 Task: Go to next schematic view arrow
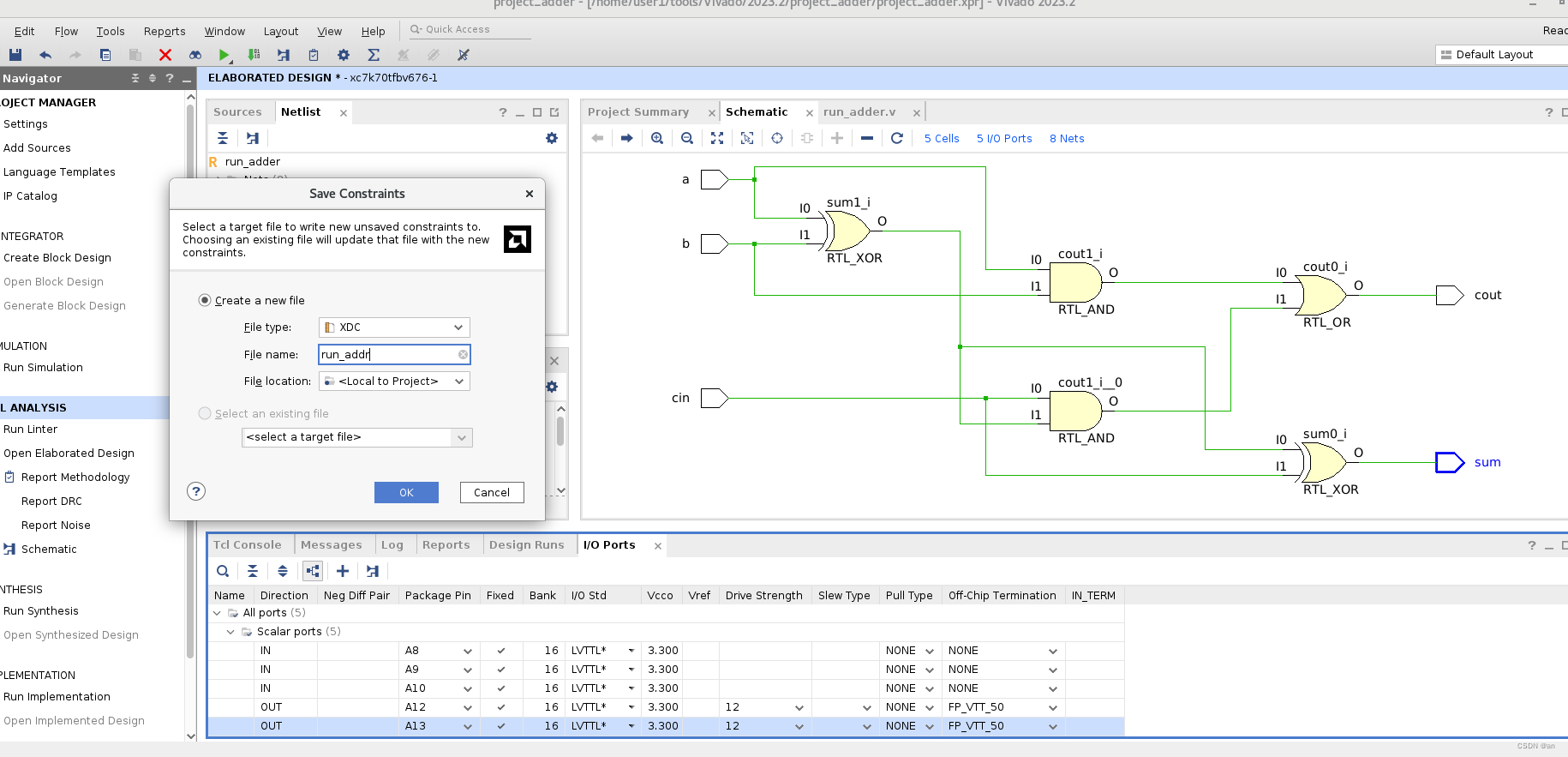627,138
